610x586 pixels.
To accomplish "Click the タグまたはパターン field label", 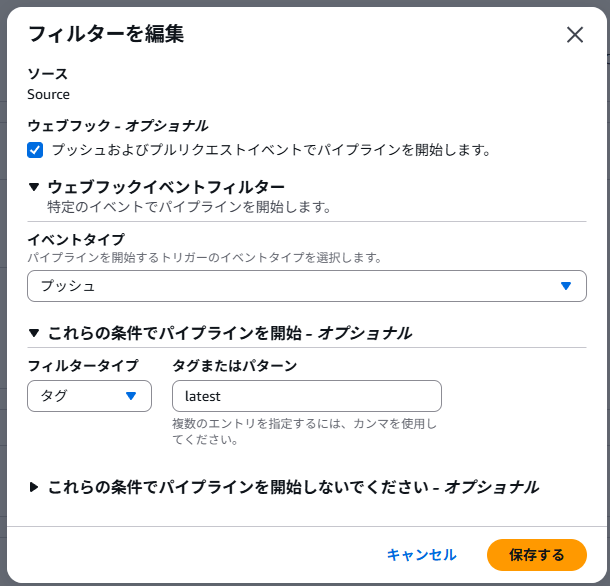I will (x=235, y=365).
